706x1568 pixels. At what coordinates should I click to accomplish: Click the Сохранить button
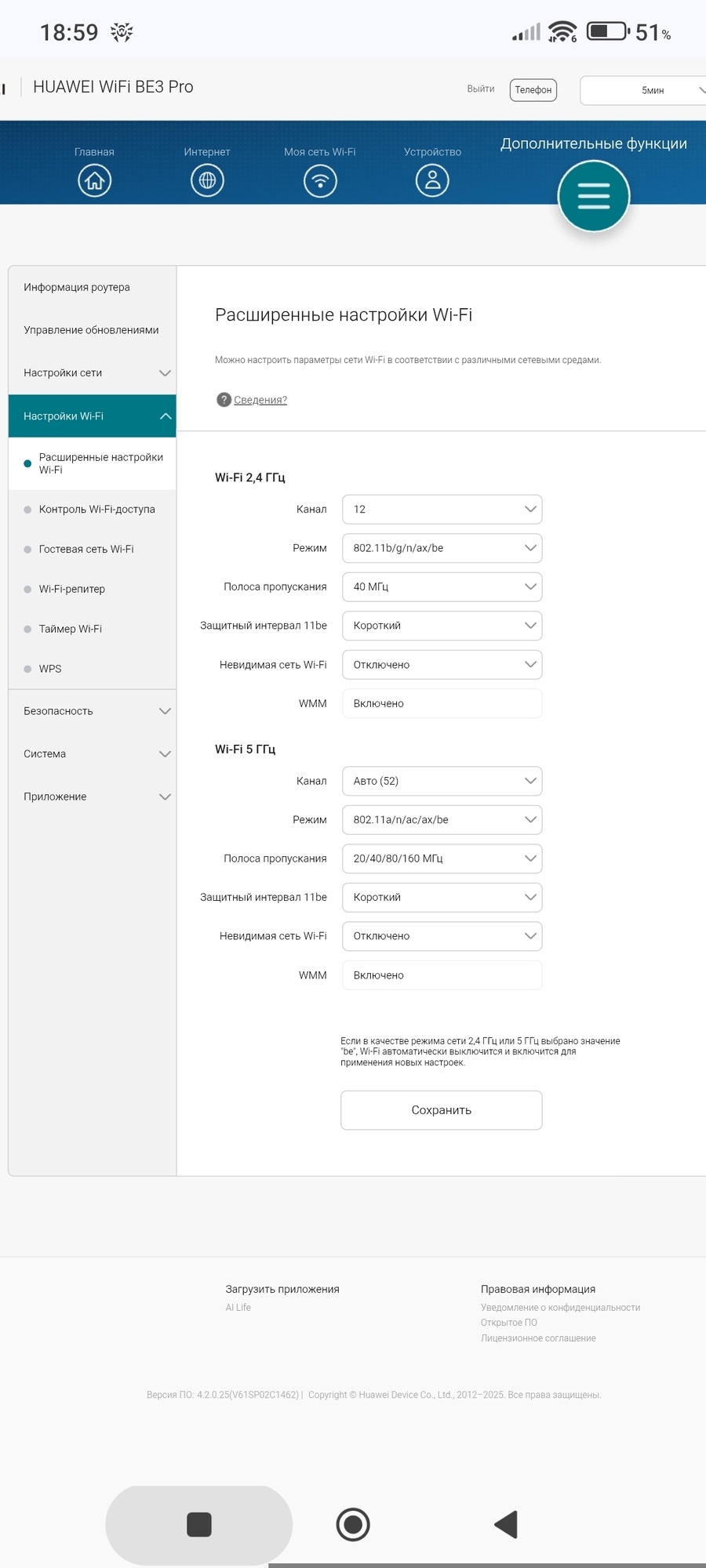pyautogui.click(x=442, y=1110)
